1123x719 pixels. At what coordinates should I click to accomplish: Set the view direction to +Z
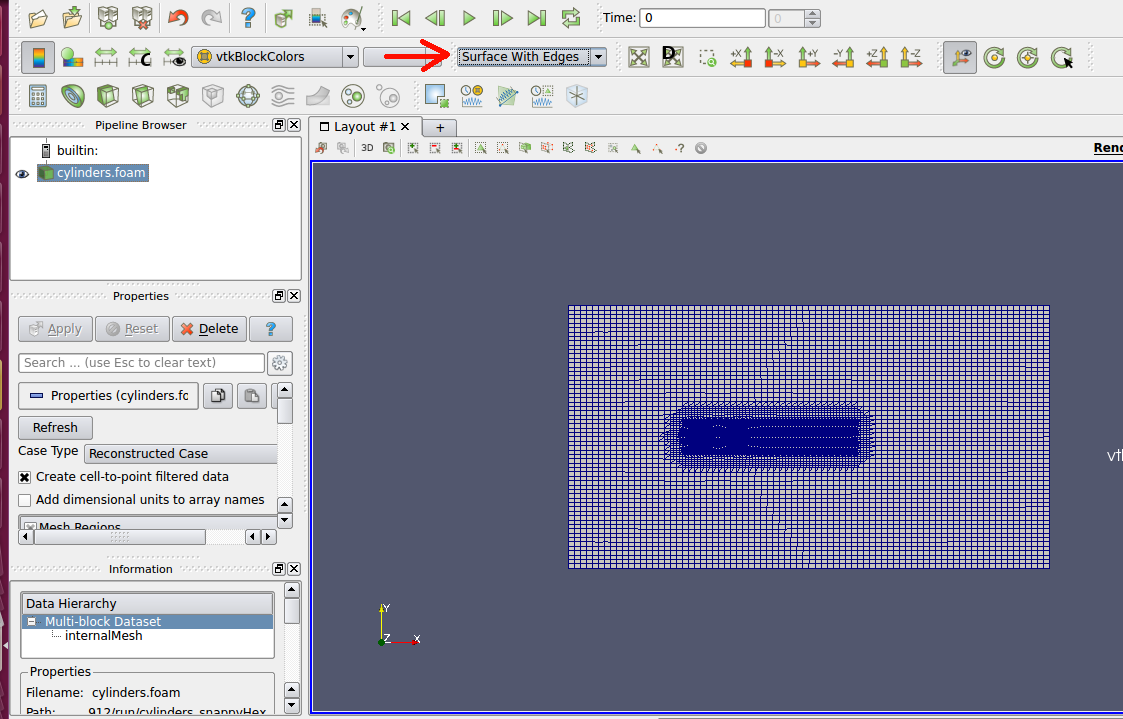pos(877,57)
